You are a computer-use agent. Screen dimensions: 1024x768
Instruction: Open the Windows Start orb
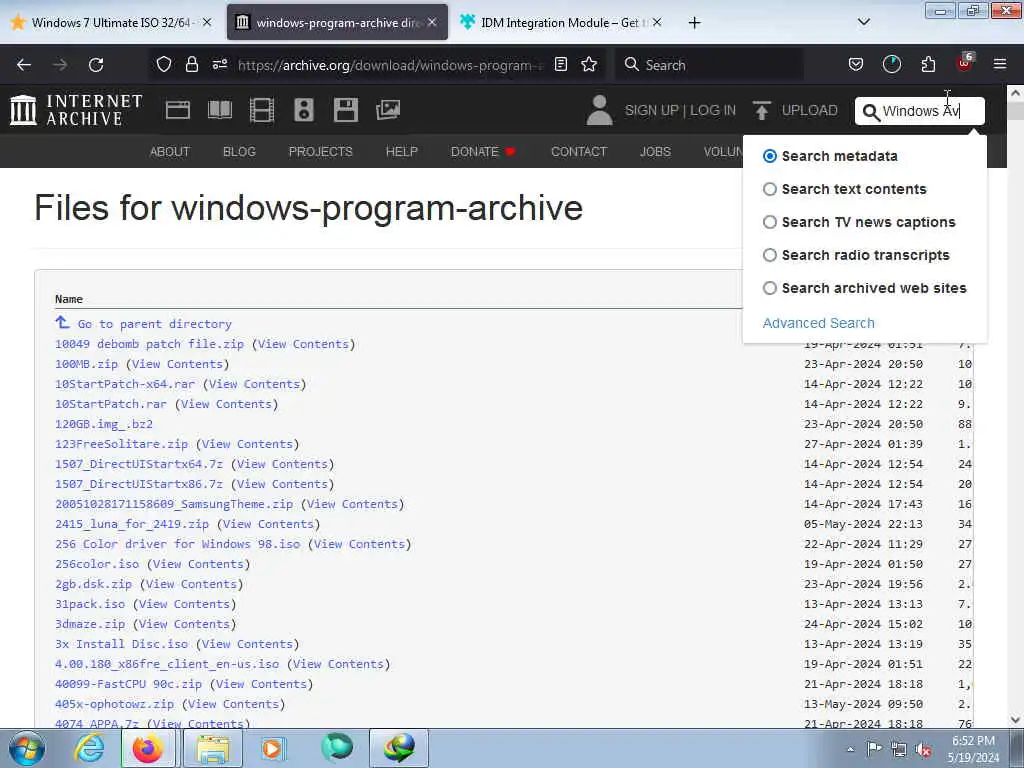pos(27,748)
